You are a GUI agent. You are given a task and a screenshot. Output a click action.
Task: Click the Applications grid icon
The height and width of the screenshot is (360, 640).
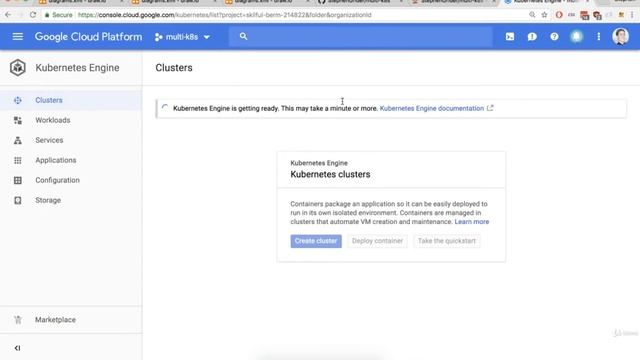pyautogui.click(x=18, y=160)
